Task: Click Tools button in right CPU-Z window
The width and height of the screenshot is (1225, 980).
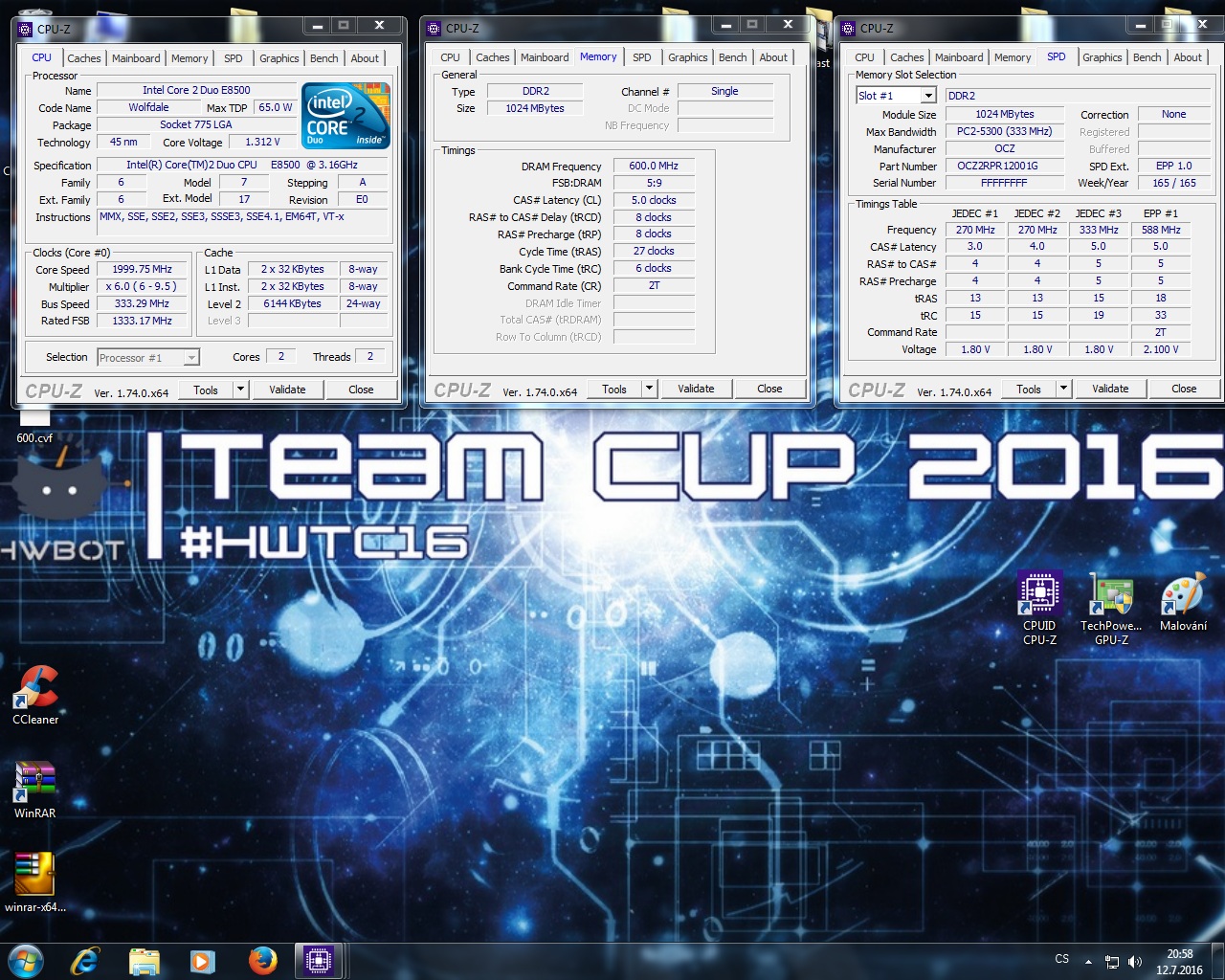Action: [x=1029, y=389]
